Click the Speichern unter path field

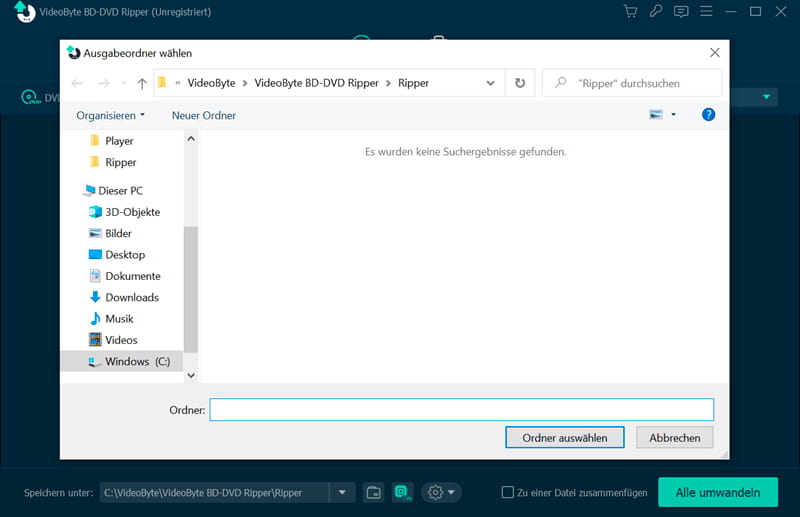[x=214, y=493]
